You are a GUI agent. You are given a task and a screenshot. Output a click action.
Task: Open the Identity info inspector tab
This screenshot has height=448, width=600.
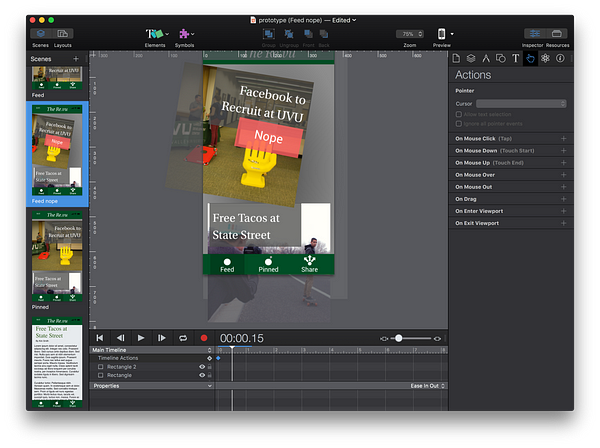[x=560, y=58]
